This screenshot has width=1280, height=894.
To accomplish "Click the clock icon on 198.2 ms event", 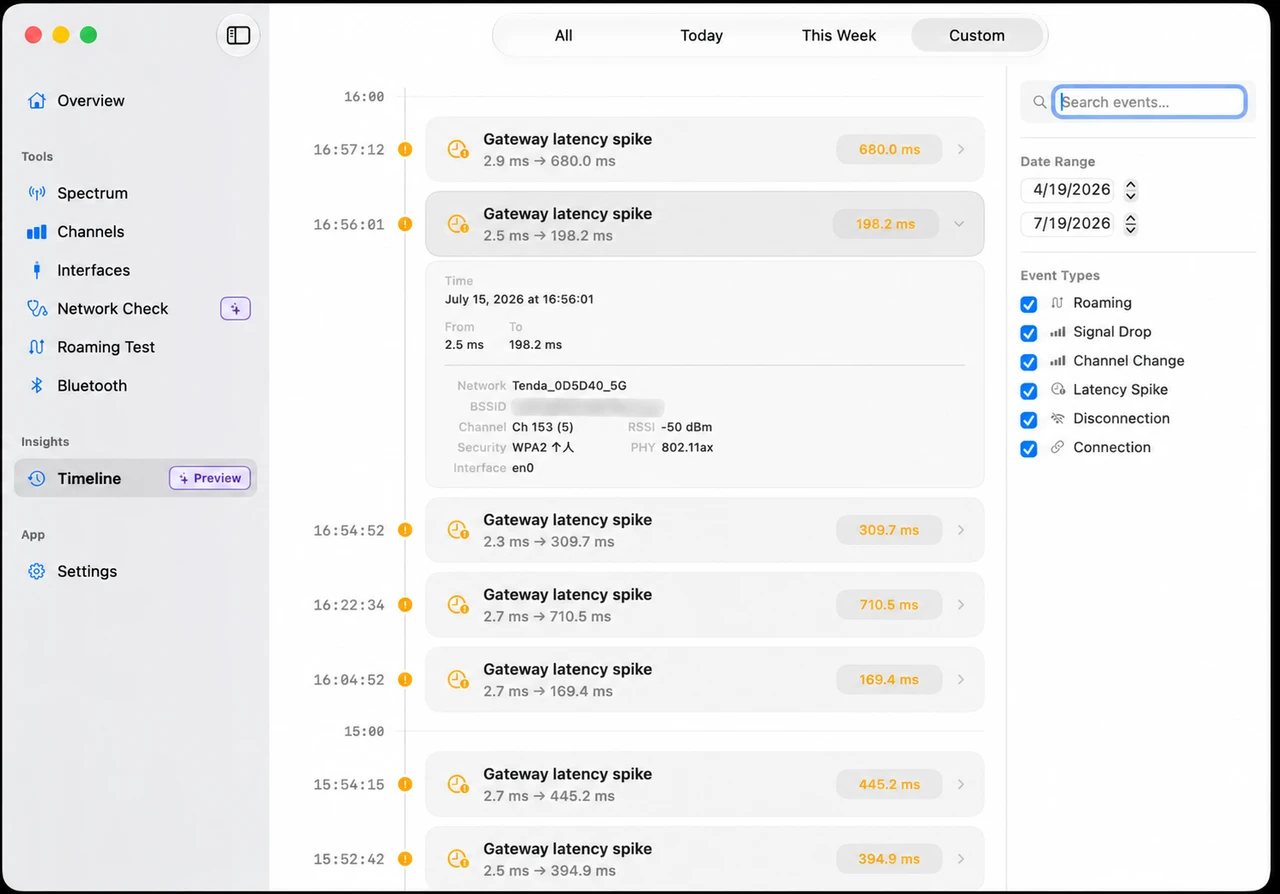I will [458, 224].
